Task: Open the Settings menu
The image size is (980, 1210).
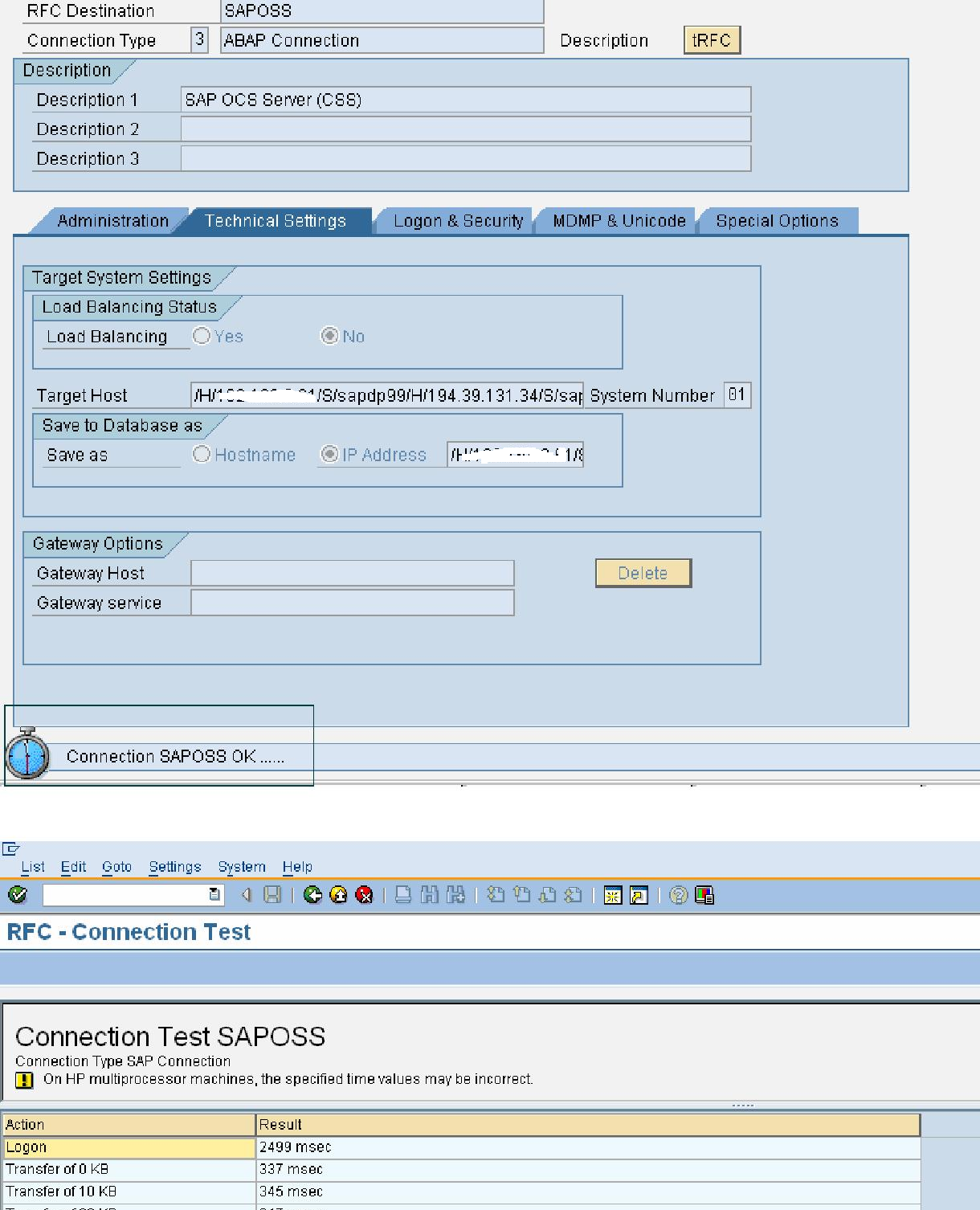Action: coord(174,867)
